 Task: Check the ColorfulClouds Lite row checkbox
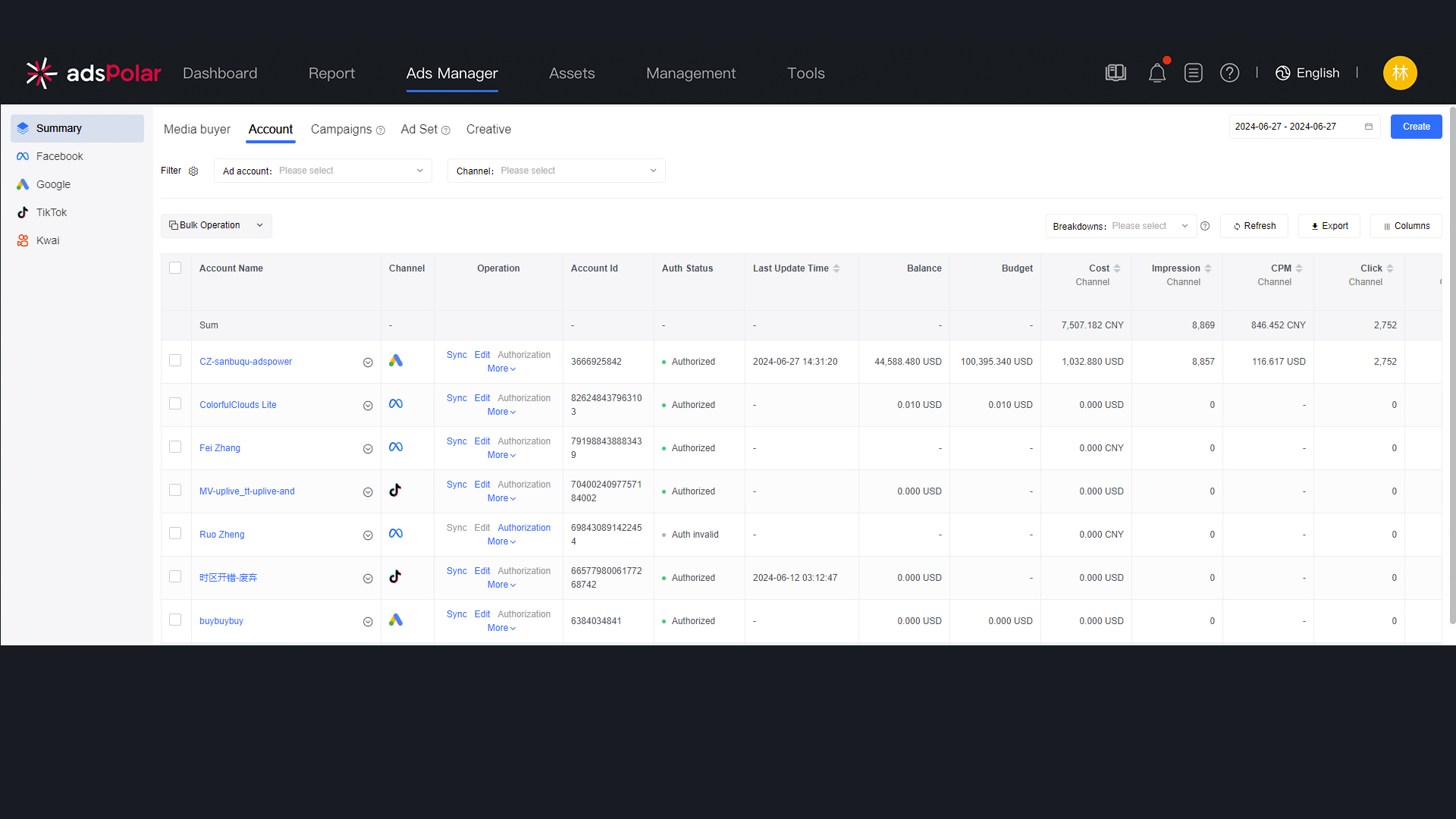175,404
